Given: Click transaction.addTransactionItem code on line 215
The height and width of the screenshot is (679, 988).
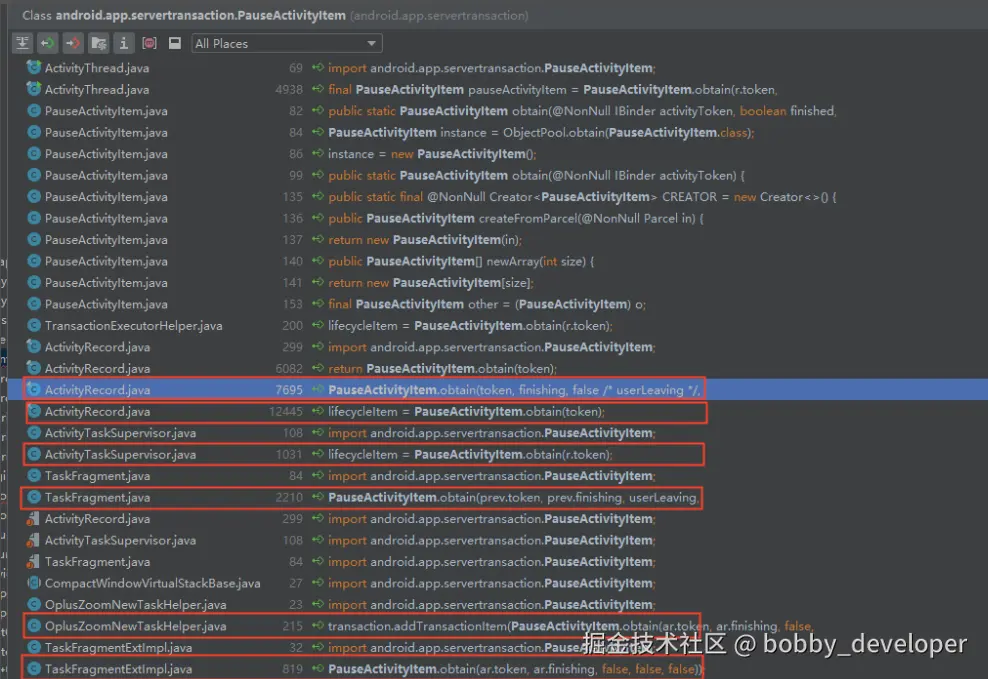Looking at the screenshot, I should click(570, 626).
